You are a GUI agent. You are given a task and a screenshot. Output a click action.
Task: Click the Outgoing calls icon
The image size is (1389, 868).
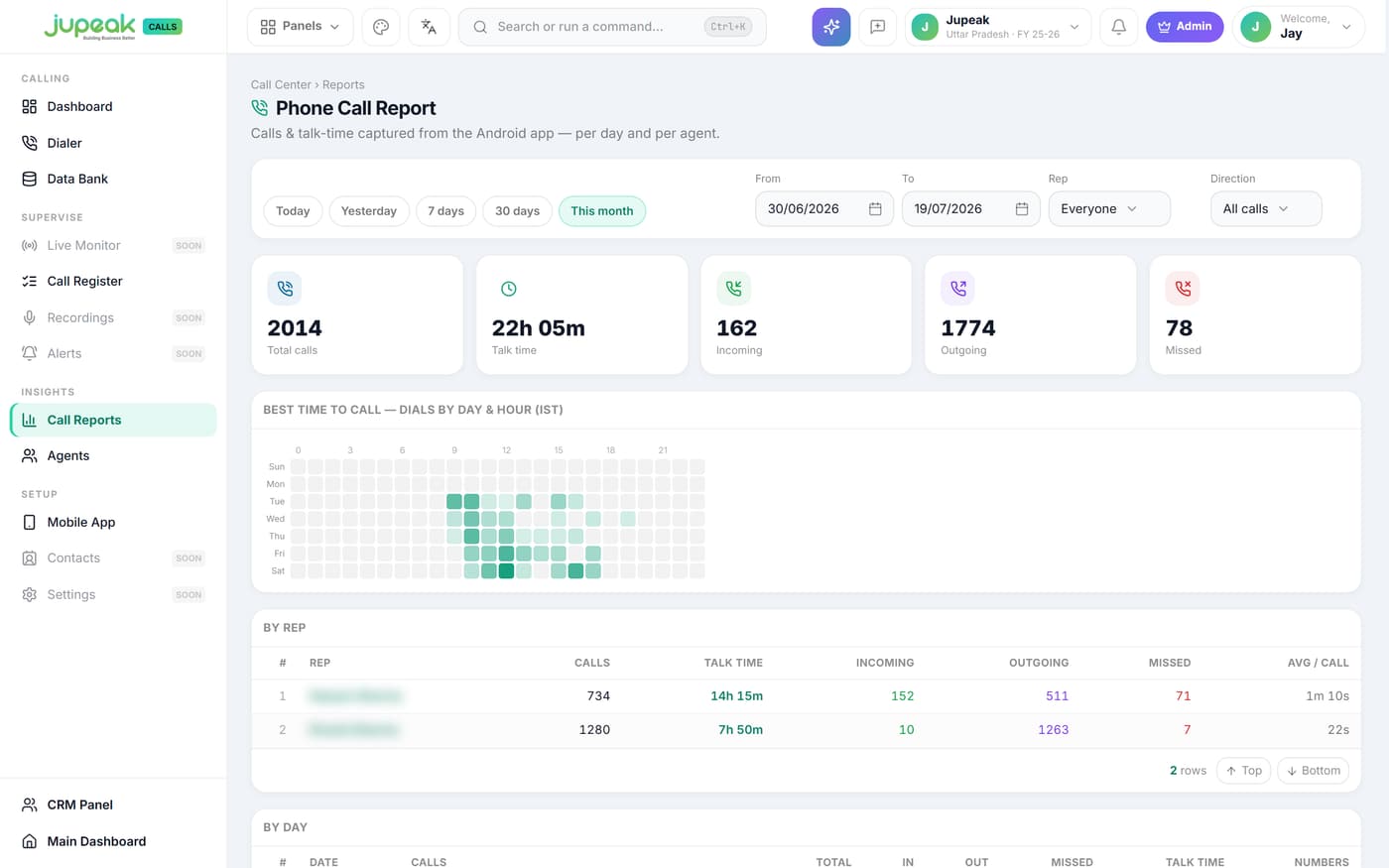pyautogui.click(x=958, y=289)
